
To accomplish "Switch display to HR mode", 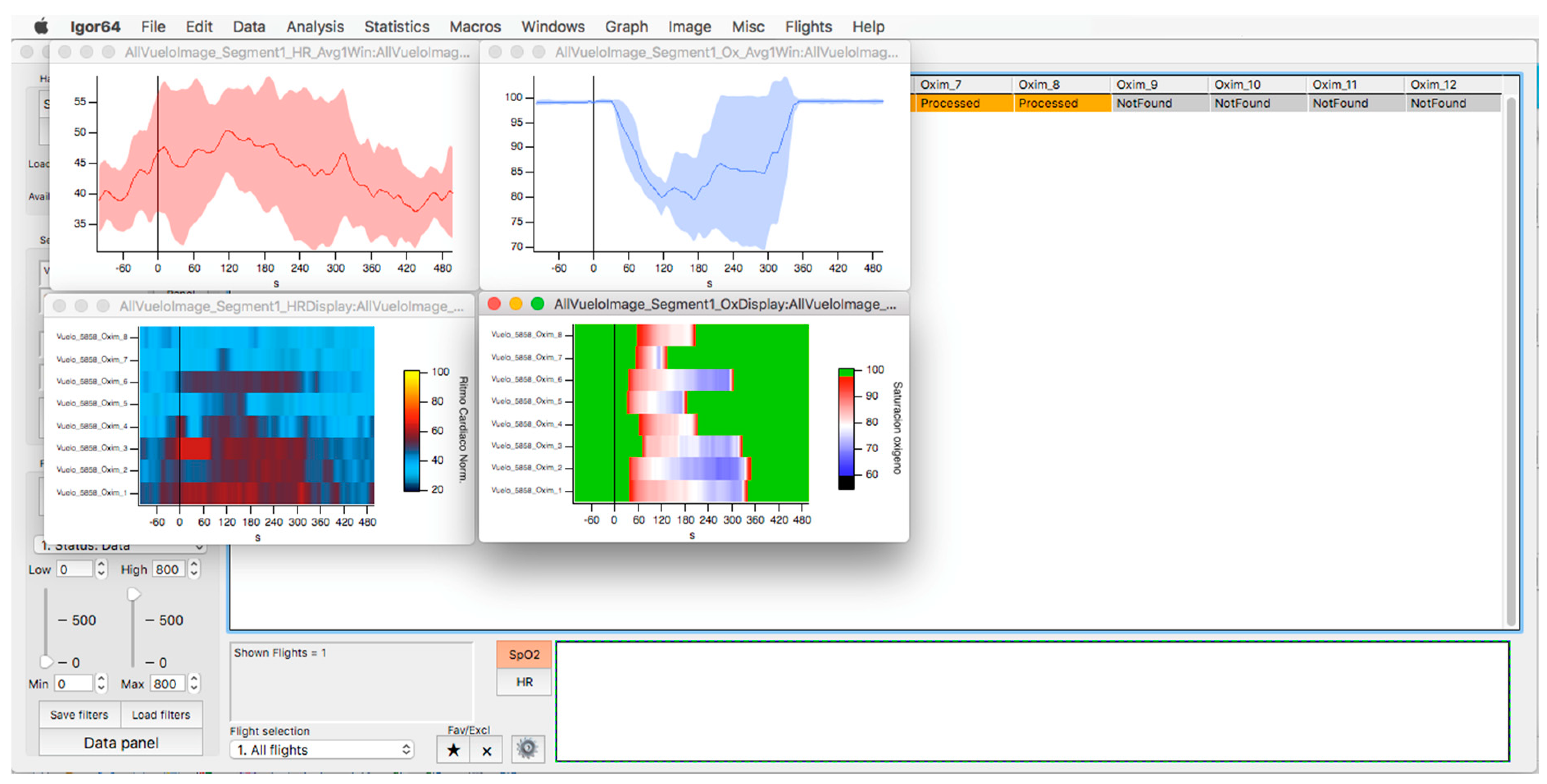I will (524, 682).
